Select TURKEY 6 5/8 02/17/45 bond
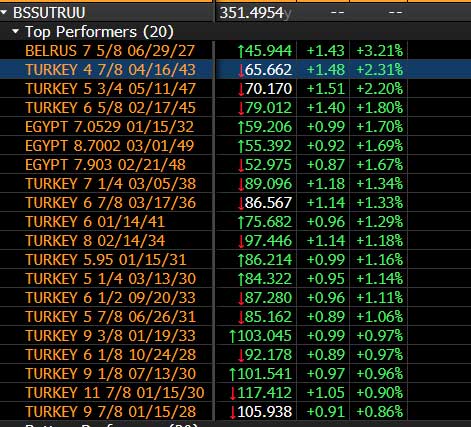Viewport: 471px width, 427px height. pyautogui.click(x=110, y=108)
